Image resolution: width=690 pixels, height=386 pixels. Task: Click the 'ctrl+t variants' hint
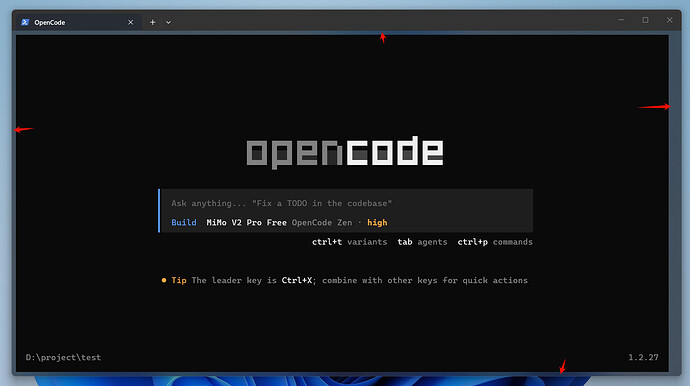349,242
